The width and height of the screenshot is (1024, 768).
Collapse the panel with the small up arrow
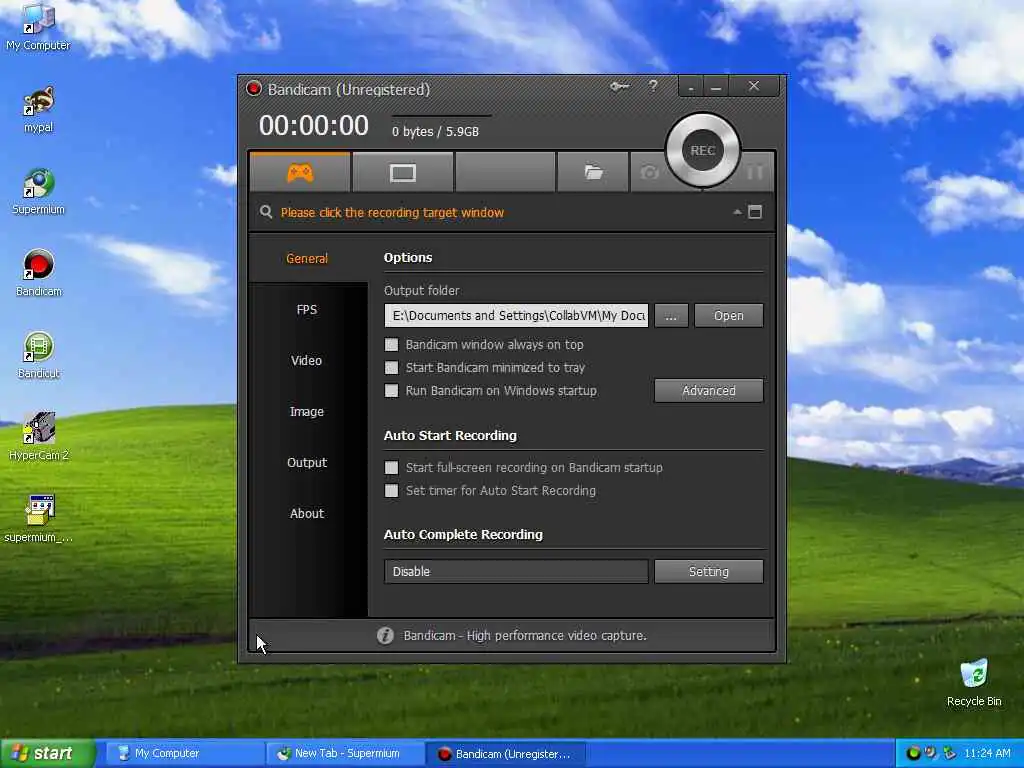point(737,212)
